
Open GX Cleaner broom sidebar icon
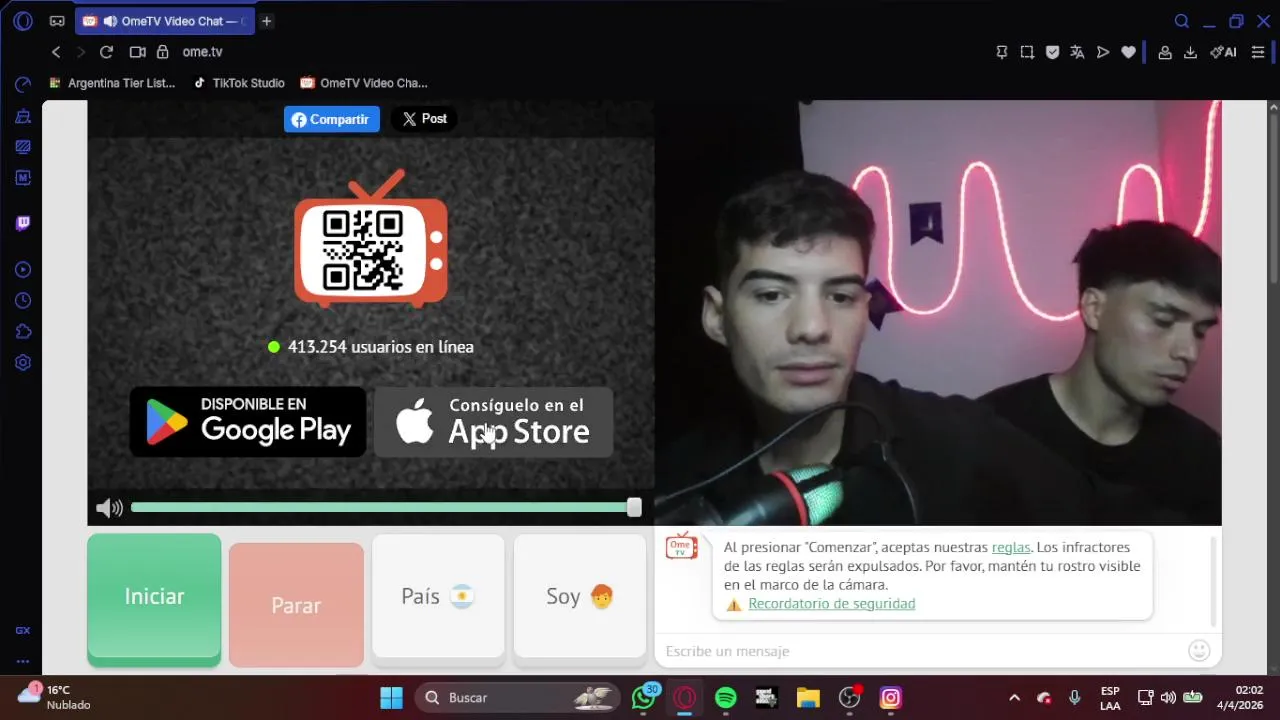click(x=23, y=116)
